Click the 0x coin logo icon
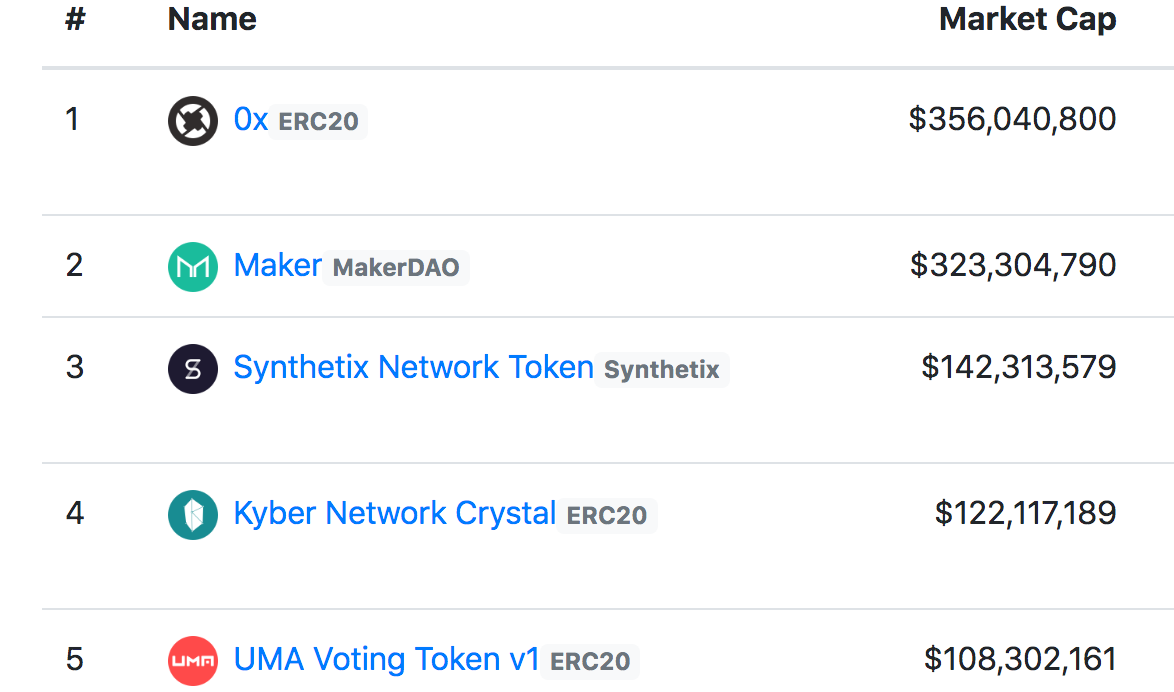The image size is (1174, 692). (x=192, y=121)
